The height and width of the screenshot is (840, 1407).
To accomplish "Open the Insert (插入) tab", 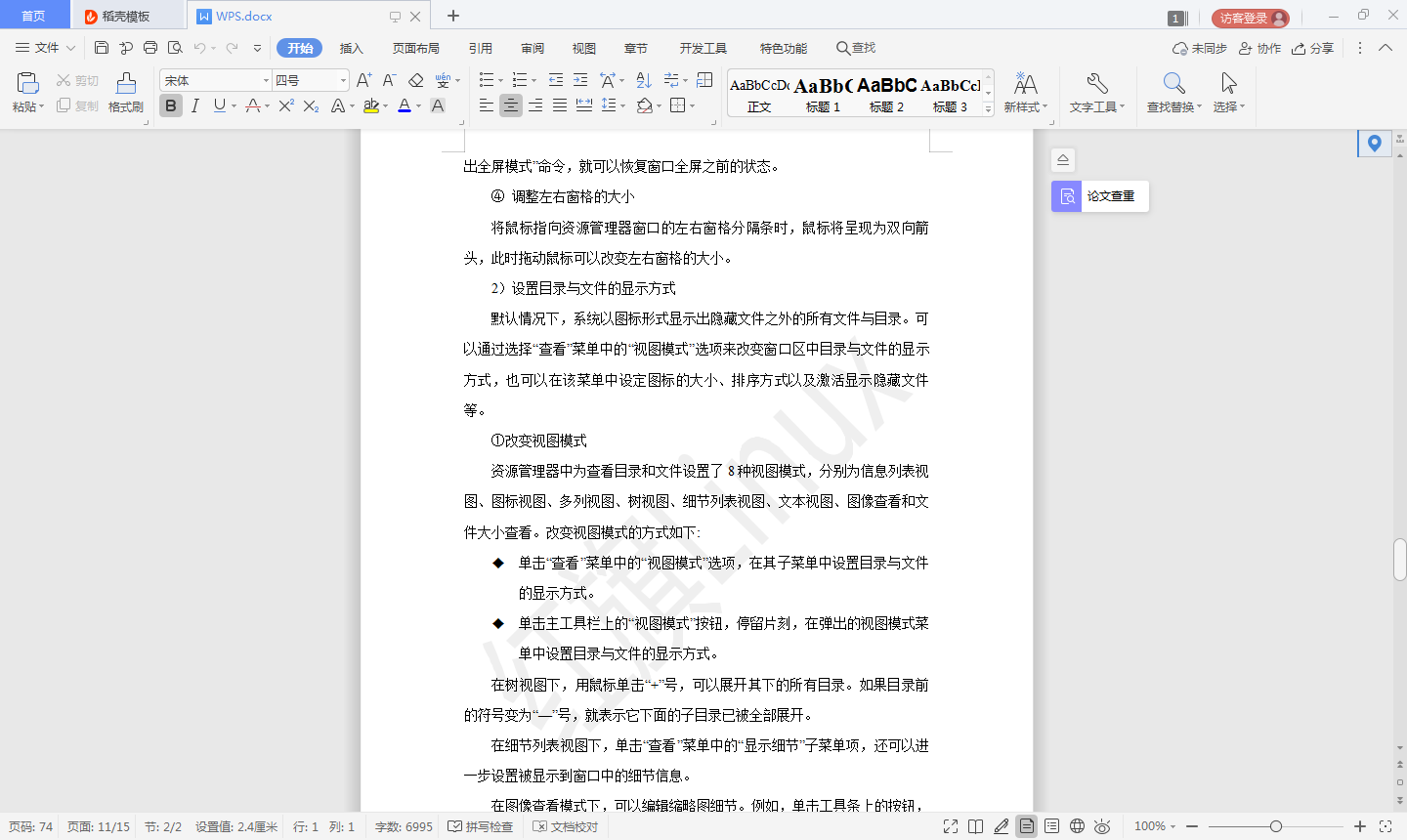I will (351, 48).
